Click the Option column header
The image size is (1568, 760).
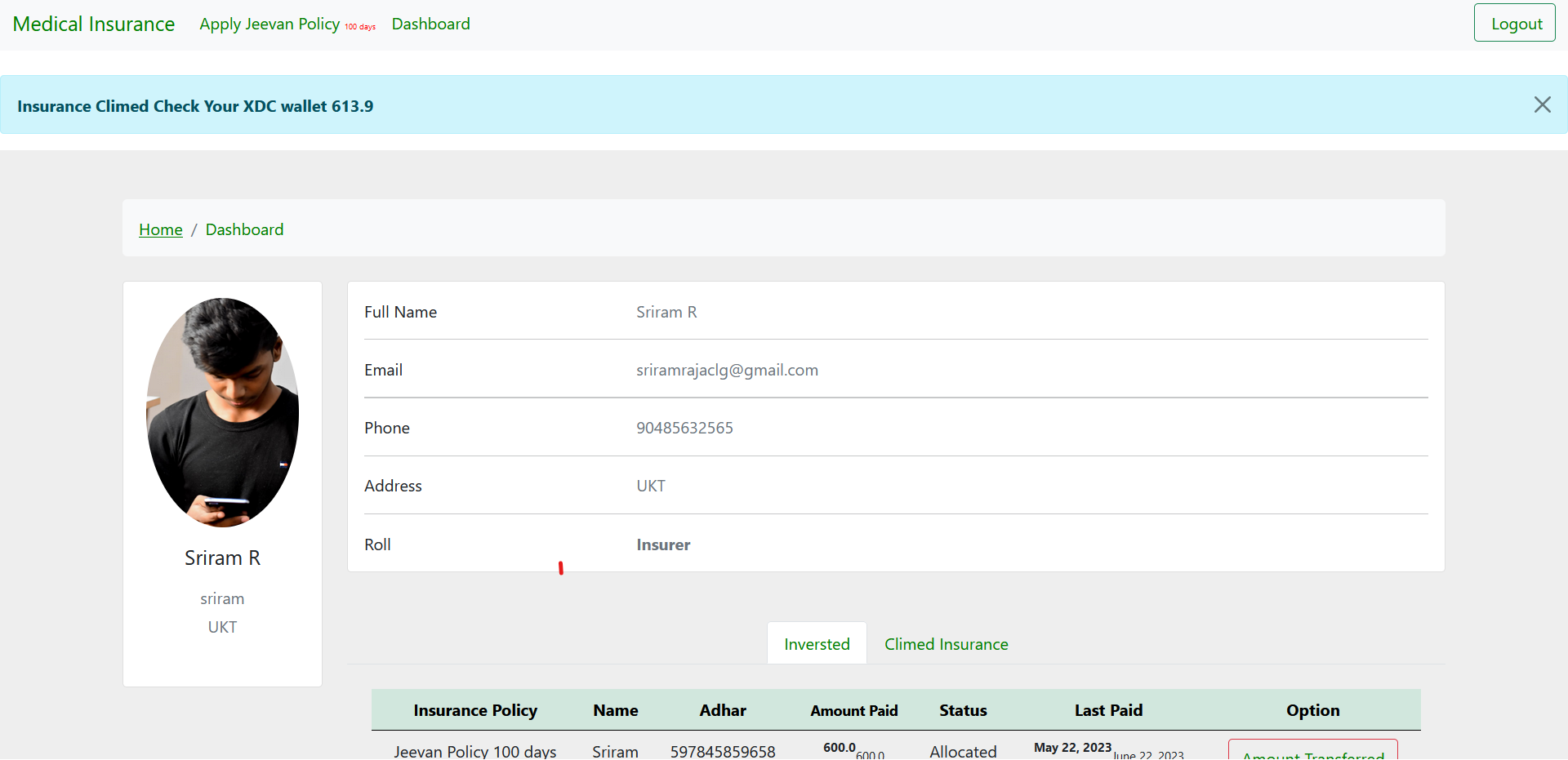point(1313,710)
